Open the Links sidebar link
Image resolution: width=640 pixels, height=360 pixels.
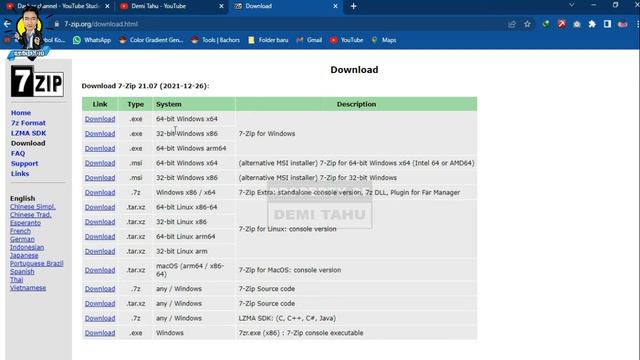pyautogui.click(x=20, y=173)
